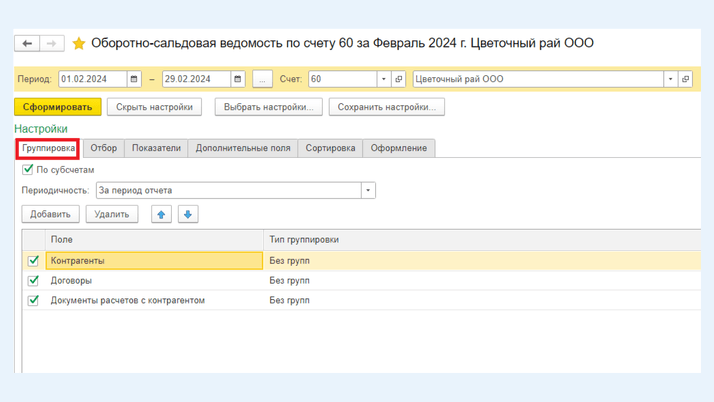Screen dimensions: 714x402
Task: Switch to the Группировка tab
Action: (48, 148)
